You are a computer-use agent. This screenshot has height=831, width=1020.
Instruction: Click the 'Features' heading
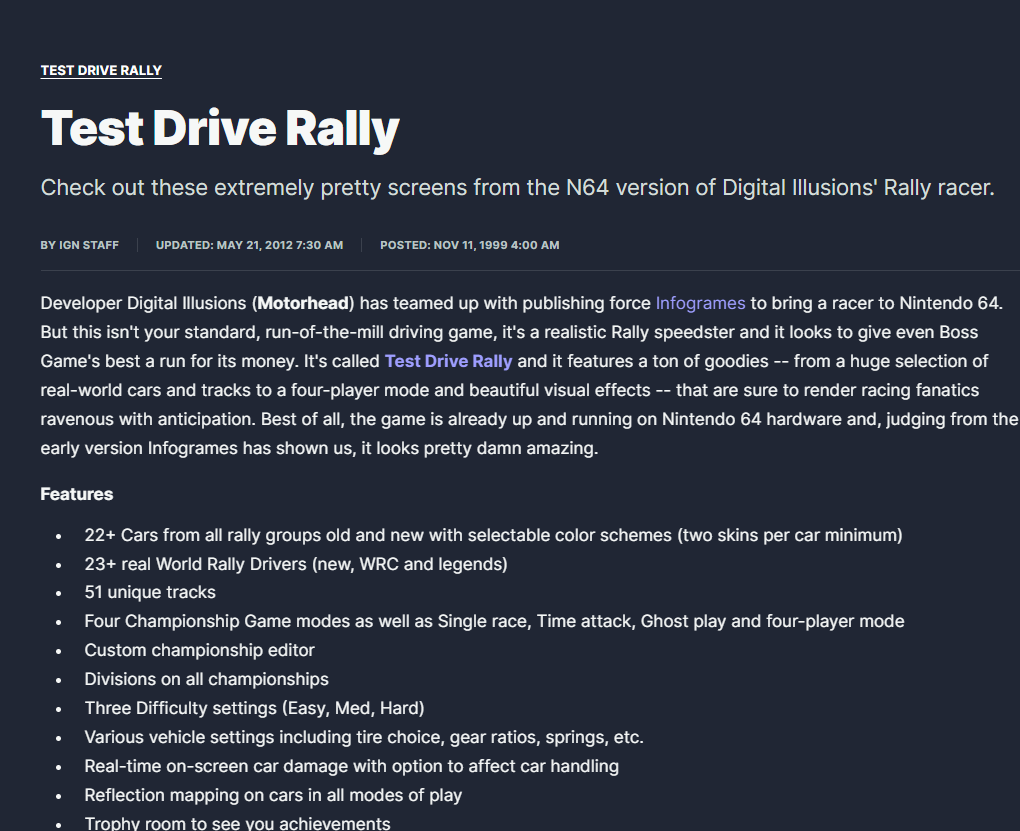[x=77, y=495]
